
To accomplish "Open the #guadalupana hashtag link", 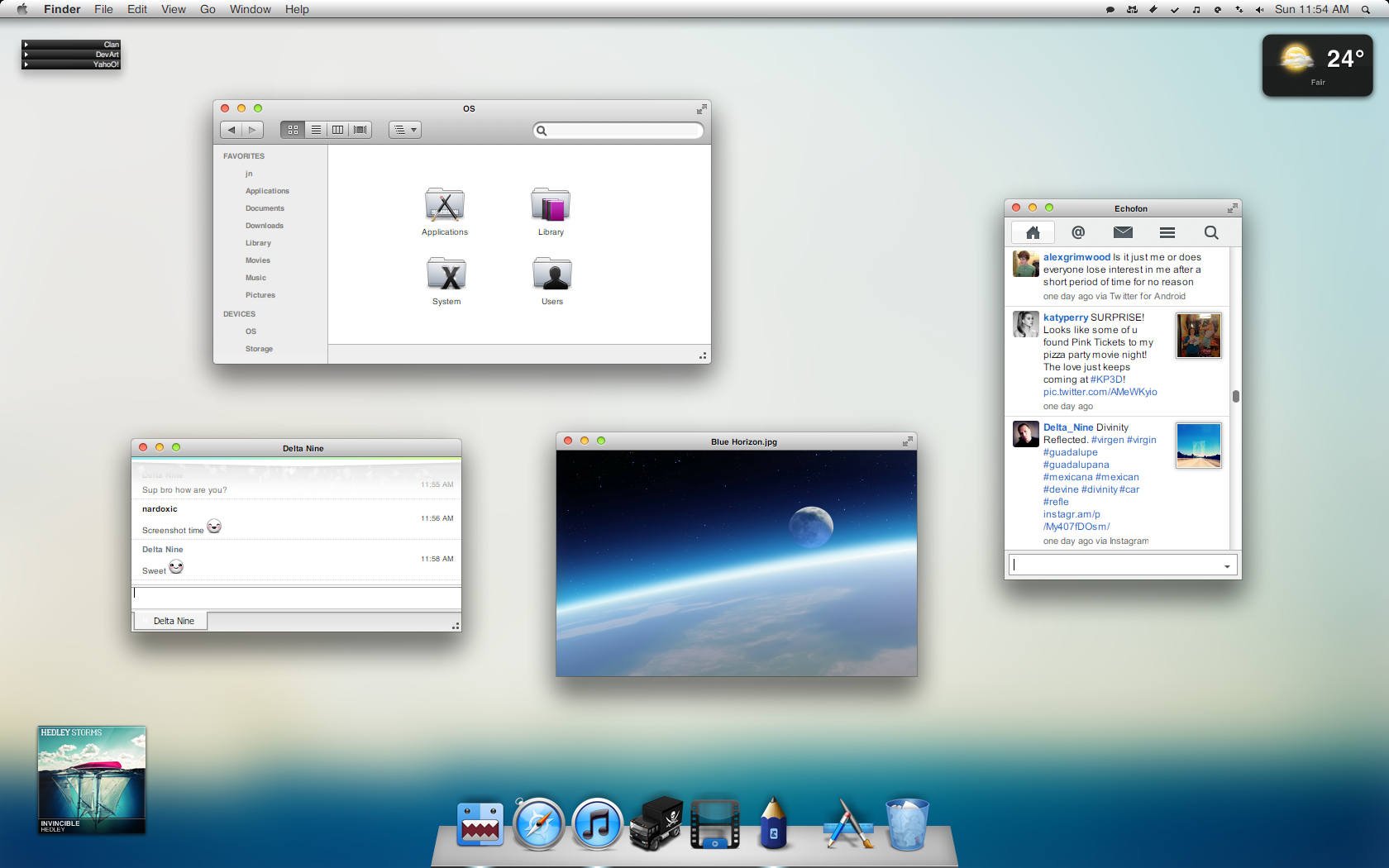I will 1076,465.
